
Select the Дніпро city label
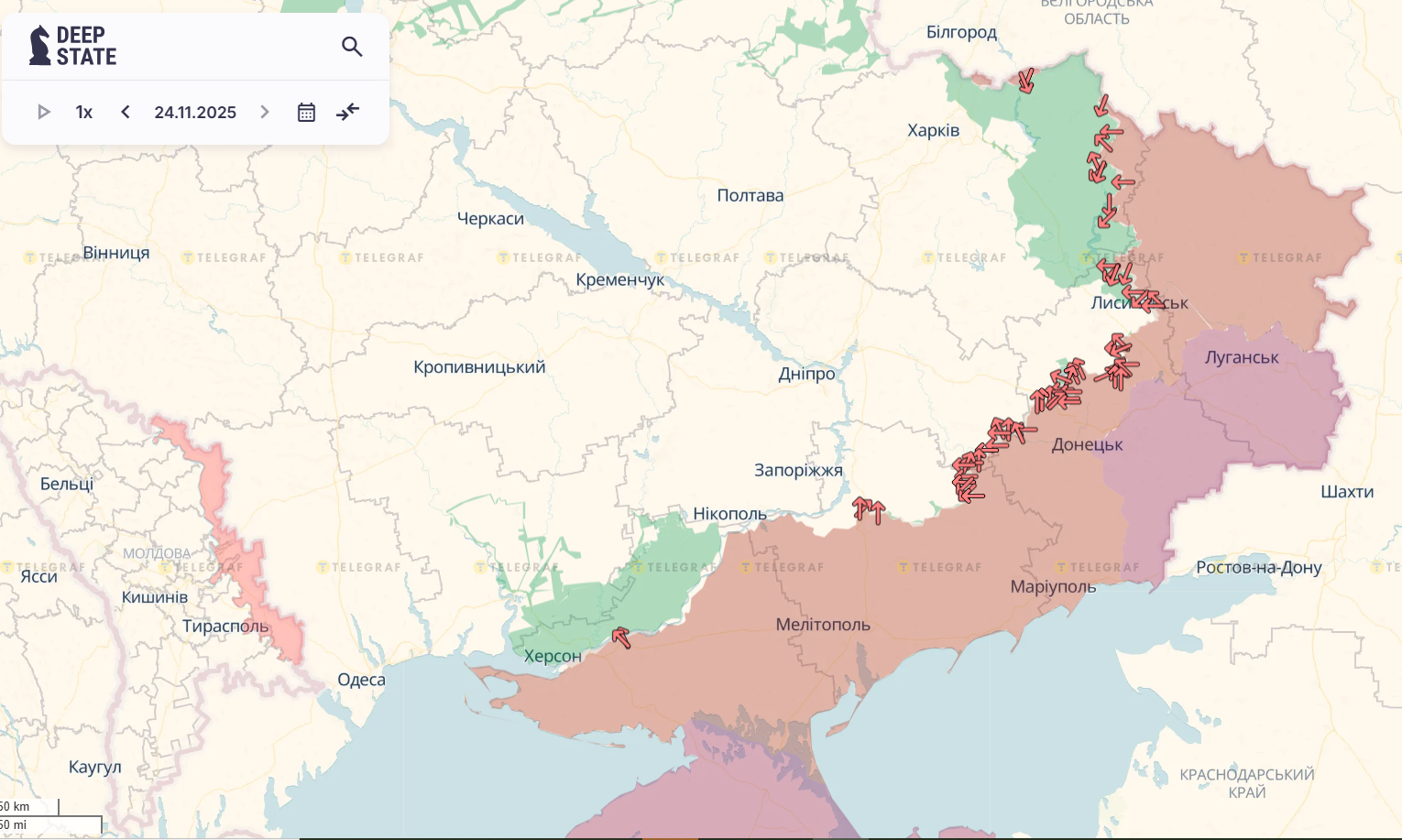click(806, 374)
